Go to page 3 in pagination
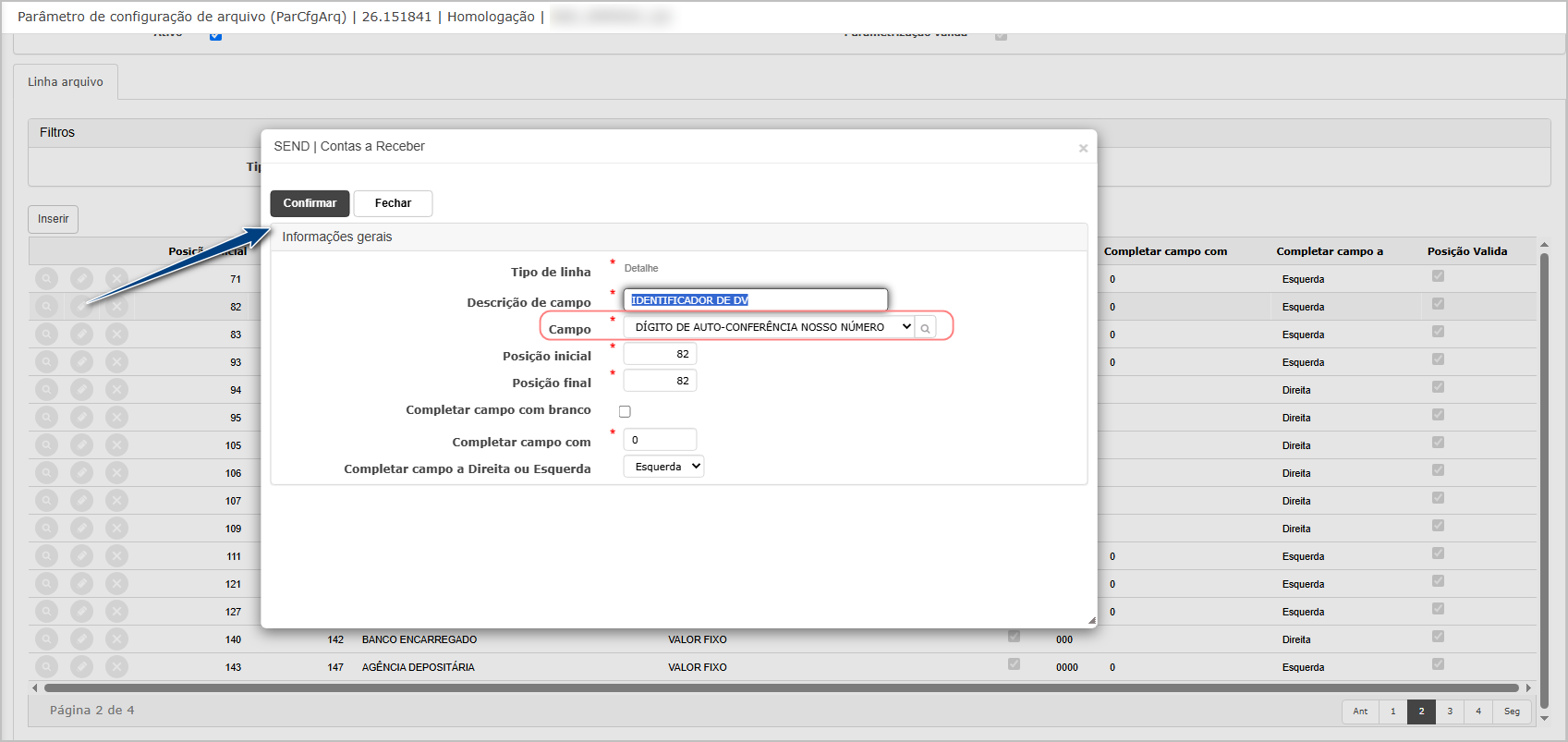Image resolution: width=1568 pixels, height=742 pixels. [1450, 712]
